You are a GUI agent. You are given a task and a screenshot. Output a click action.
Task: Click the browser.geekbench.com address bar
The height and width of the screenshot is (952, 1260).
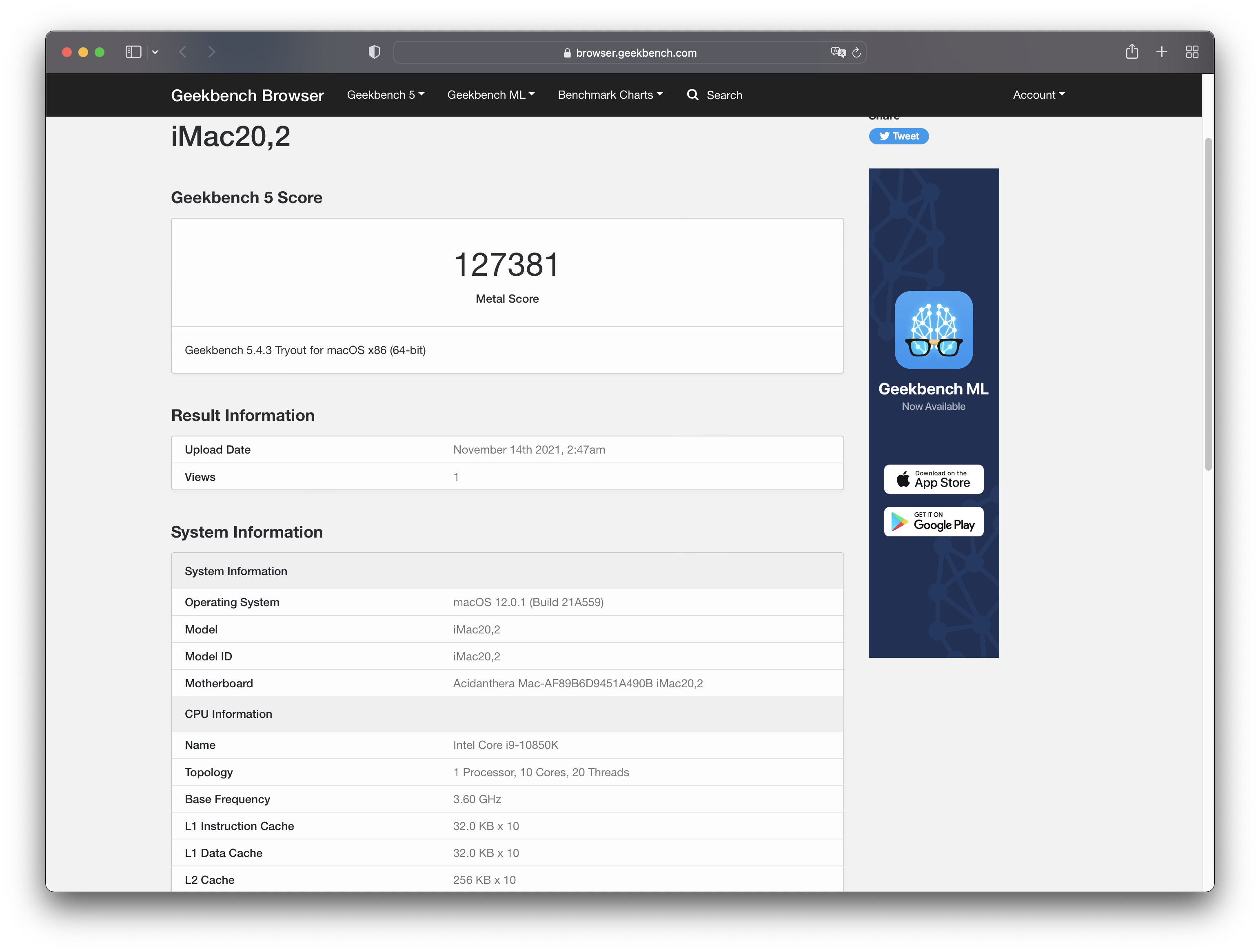point(630,52)
